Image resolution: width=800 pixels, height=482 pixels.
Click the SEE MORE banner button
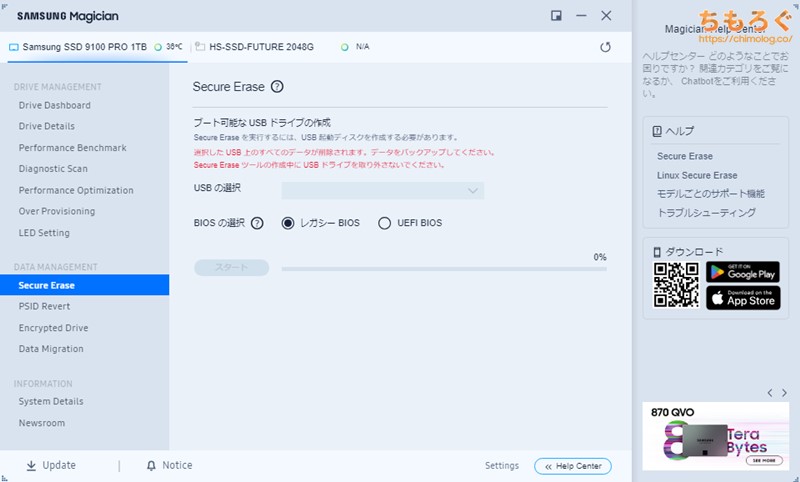(x=764, y=461)
